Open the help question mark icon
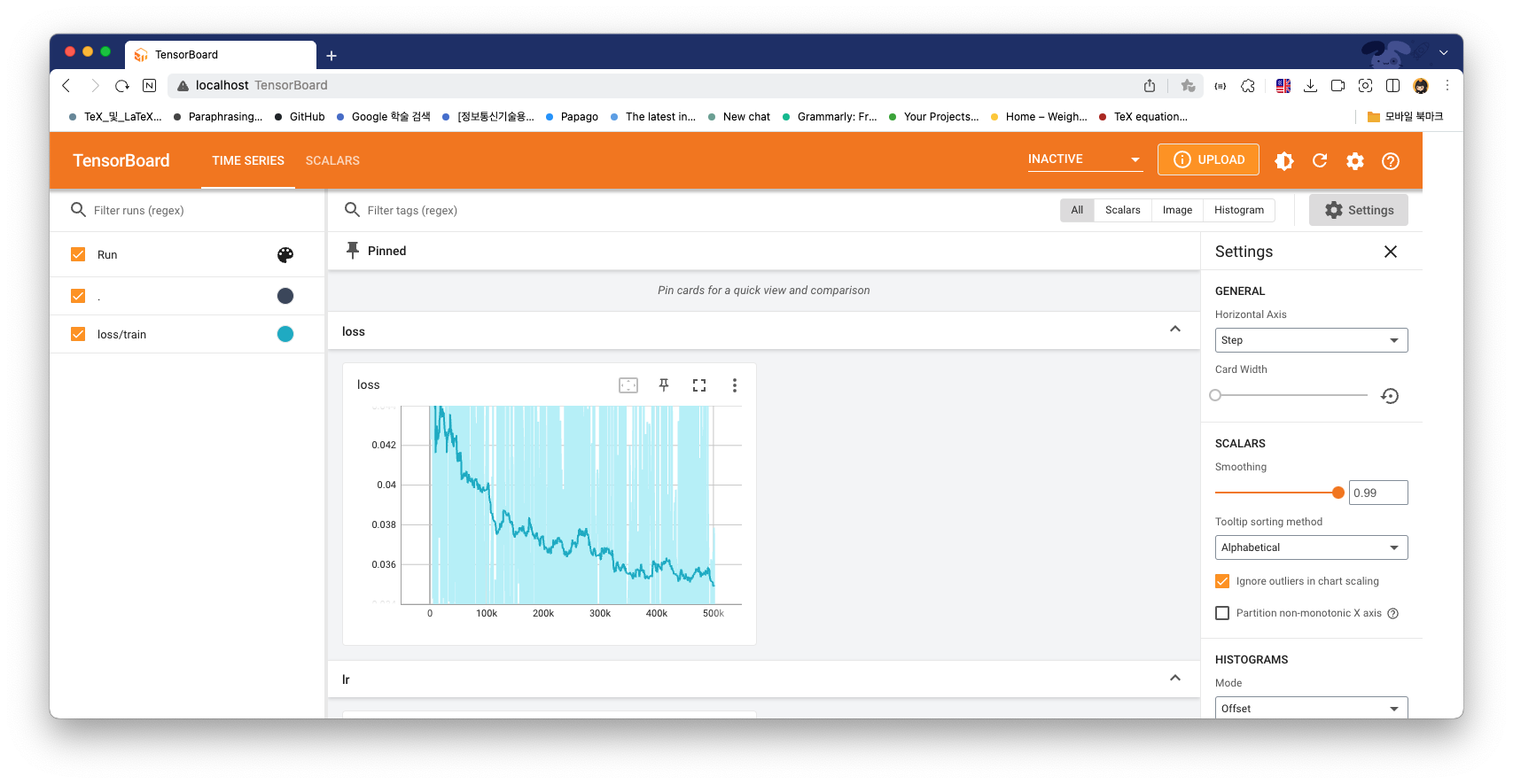Screen dimensions: 1513x784 (x=1391, y=160)
